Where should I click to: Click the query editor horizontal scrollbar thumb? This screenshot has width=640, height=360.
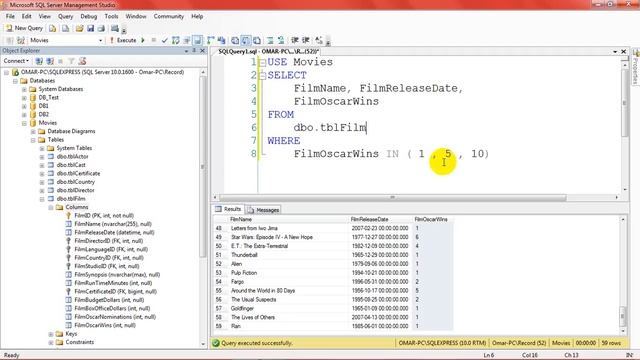pyautogui.click(x=392, y=198)
